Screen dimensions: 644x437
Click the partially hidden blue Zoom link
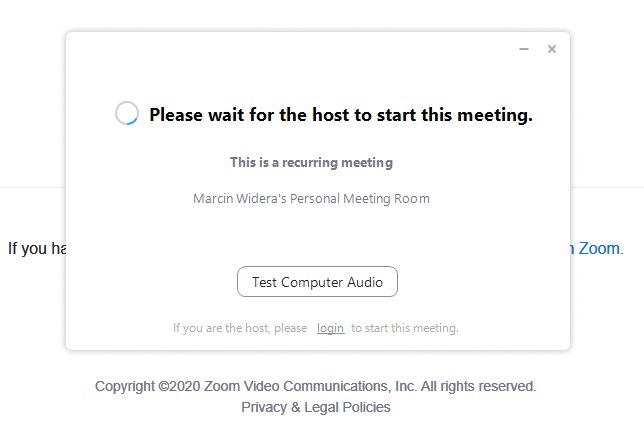[598, 249]
